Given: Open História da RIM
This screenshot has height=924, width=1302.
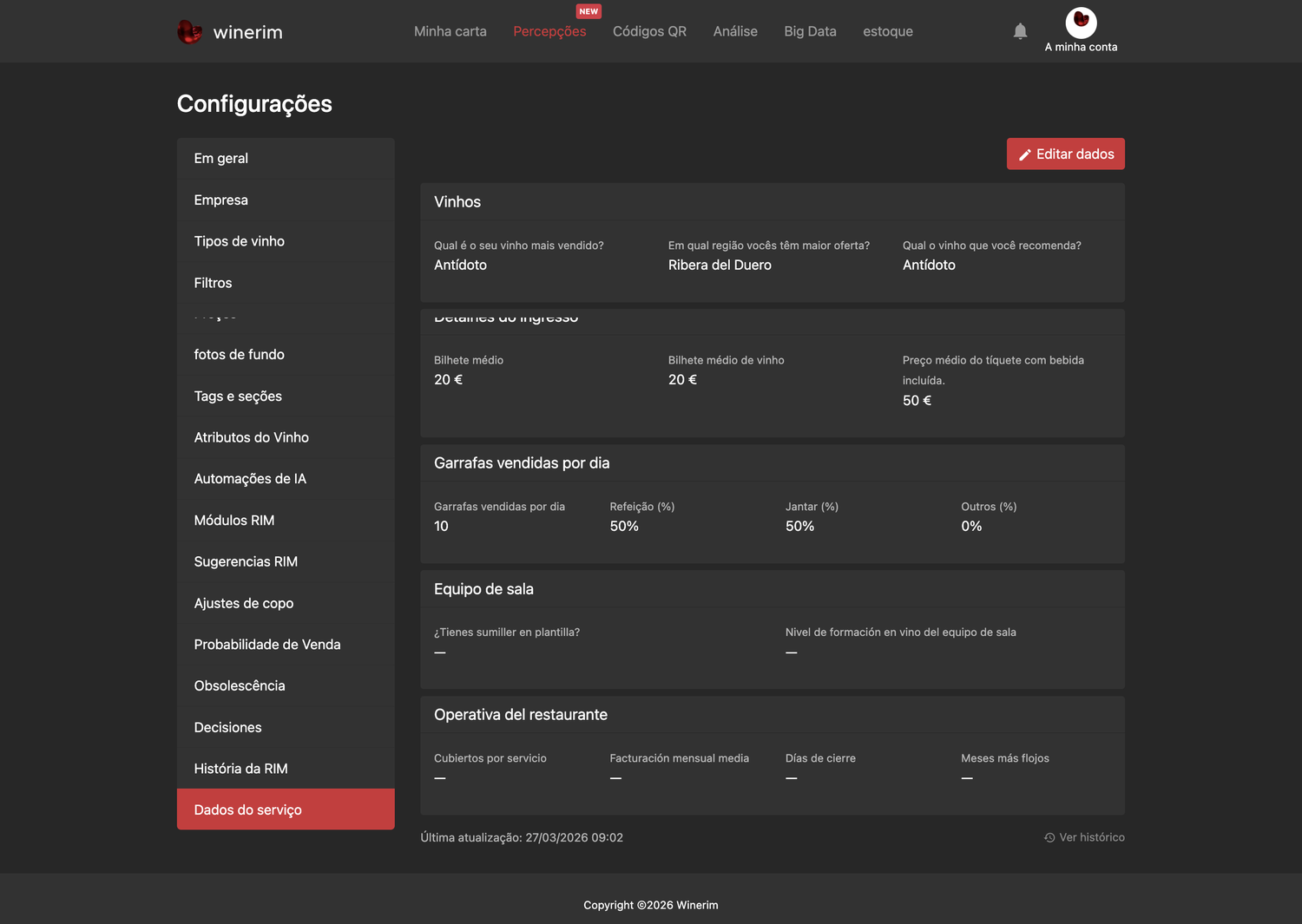Looking at the screenshot, I should (x=286, y=769).
